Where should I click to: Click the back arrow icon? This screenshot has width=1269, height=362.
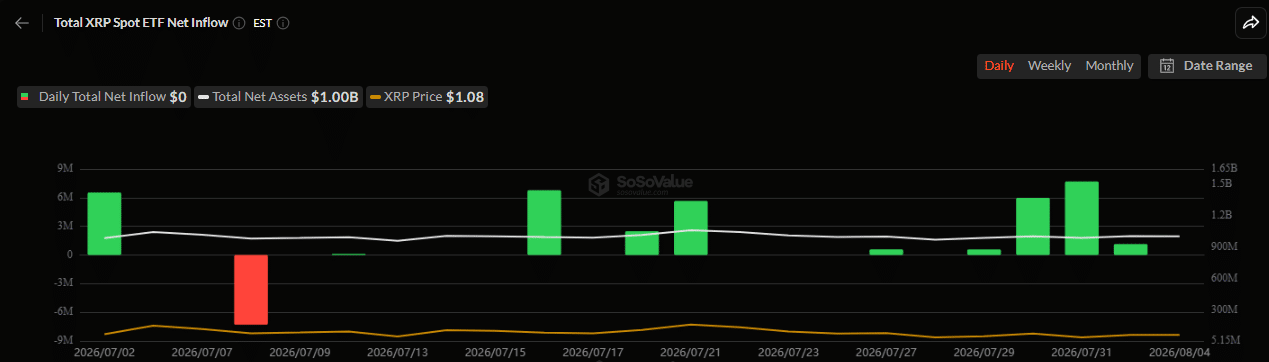pos(22,22)
